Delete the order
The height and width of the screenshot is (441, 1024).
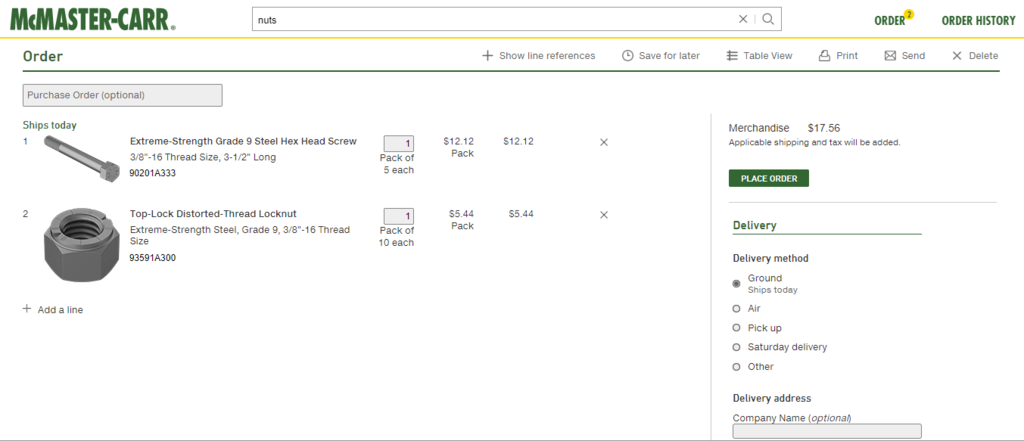point(975,56)
